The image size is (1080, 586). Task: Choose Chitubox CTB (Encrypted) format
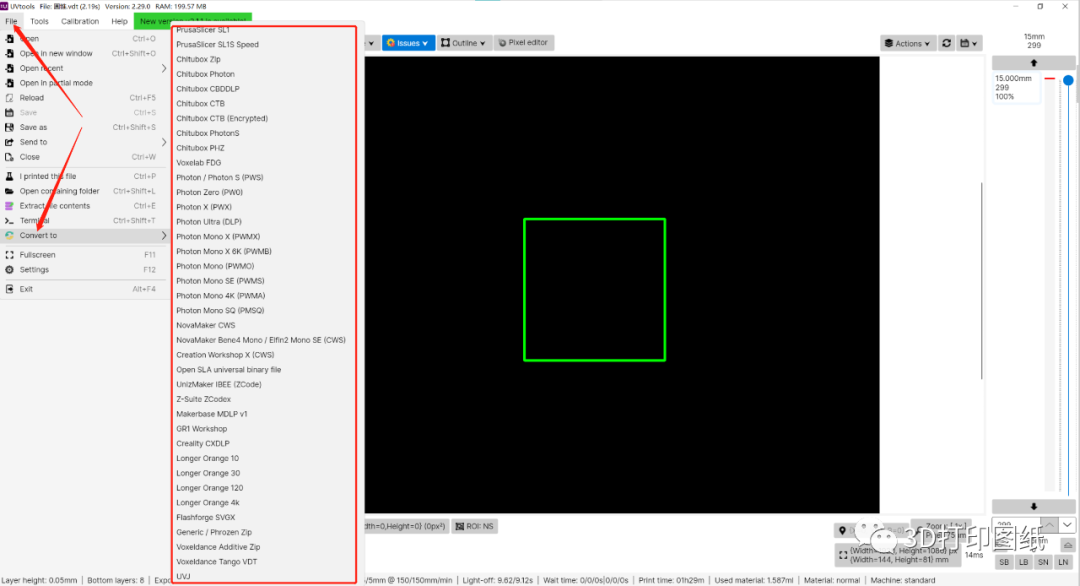point(222,118)
